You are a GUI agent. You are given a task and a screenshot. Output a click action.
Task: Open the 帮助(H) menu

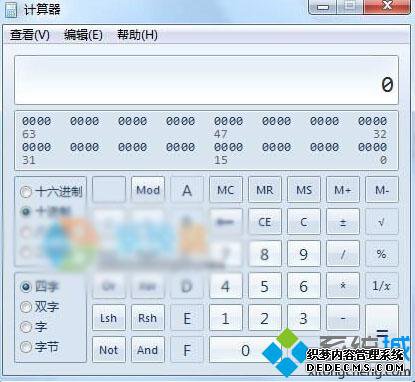137,35
